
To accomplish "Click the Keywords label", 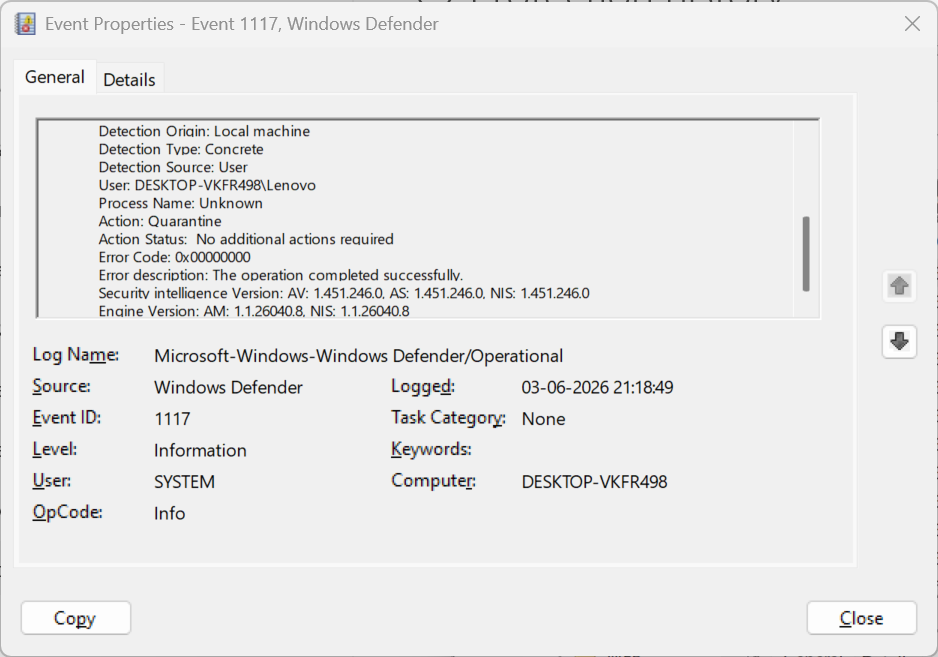I will coord(431,449).
